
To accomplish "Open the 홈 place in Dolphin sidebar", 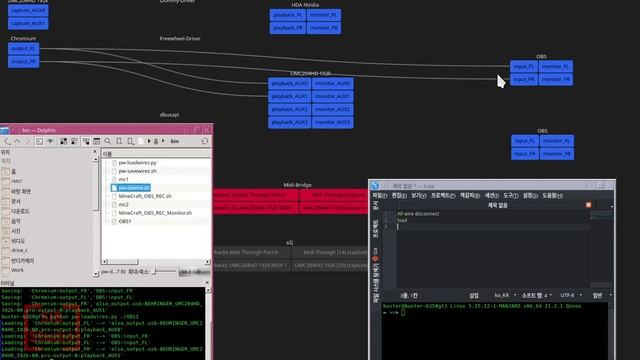I will click(13, 171).
